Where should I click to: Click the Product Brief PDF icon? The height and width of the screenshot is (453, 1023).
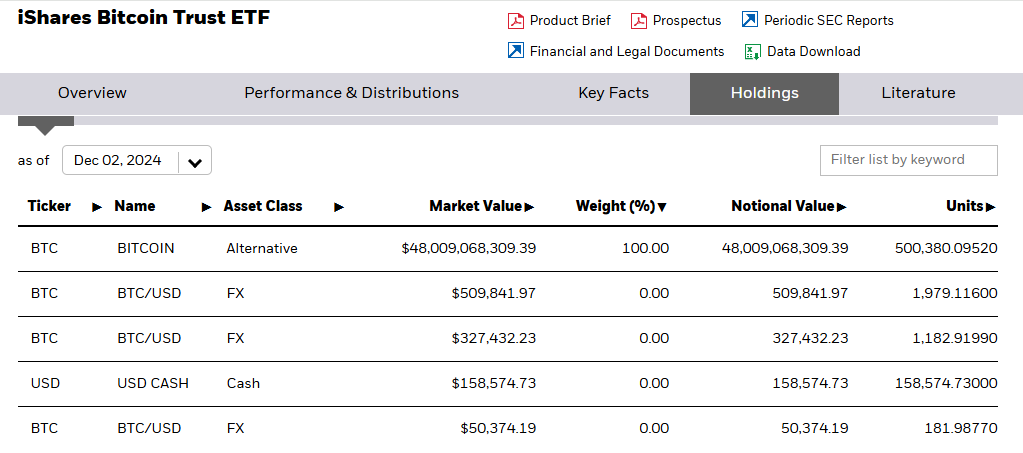[516, 21]
